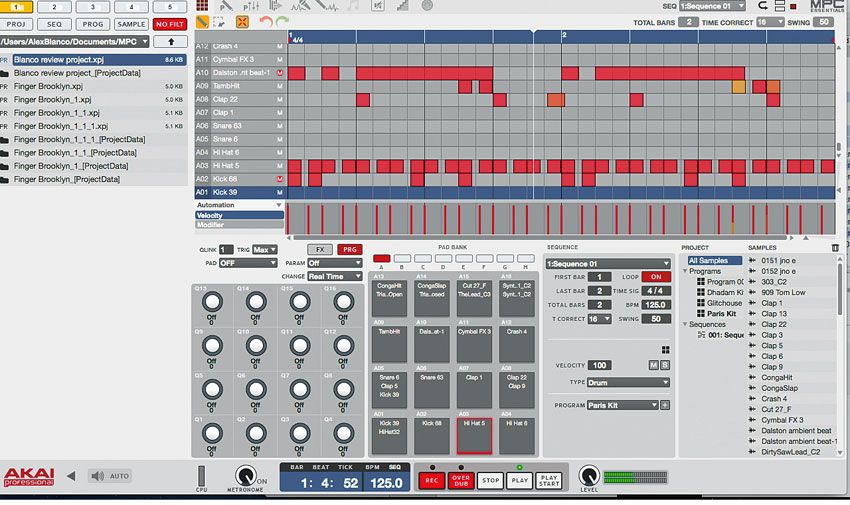Toggle the NO FILT filter button
This screenshot has width=850, height=505.
pos(170,24)
